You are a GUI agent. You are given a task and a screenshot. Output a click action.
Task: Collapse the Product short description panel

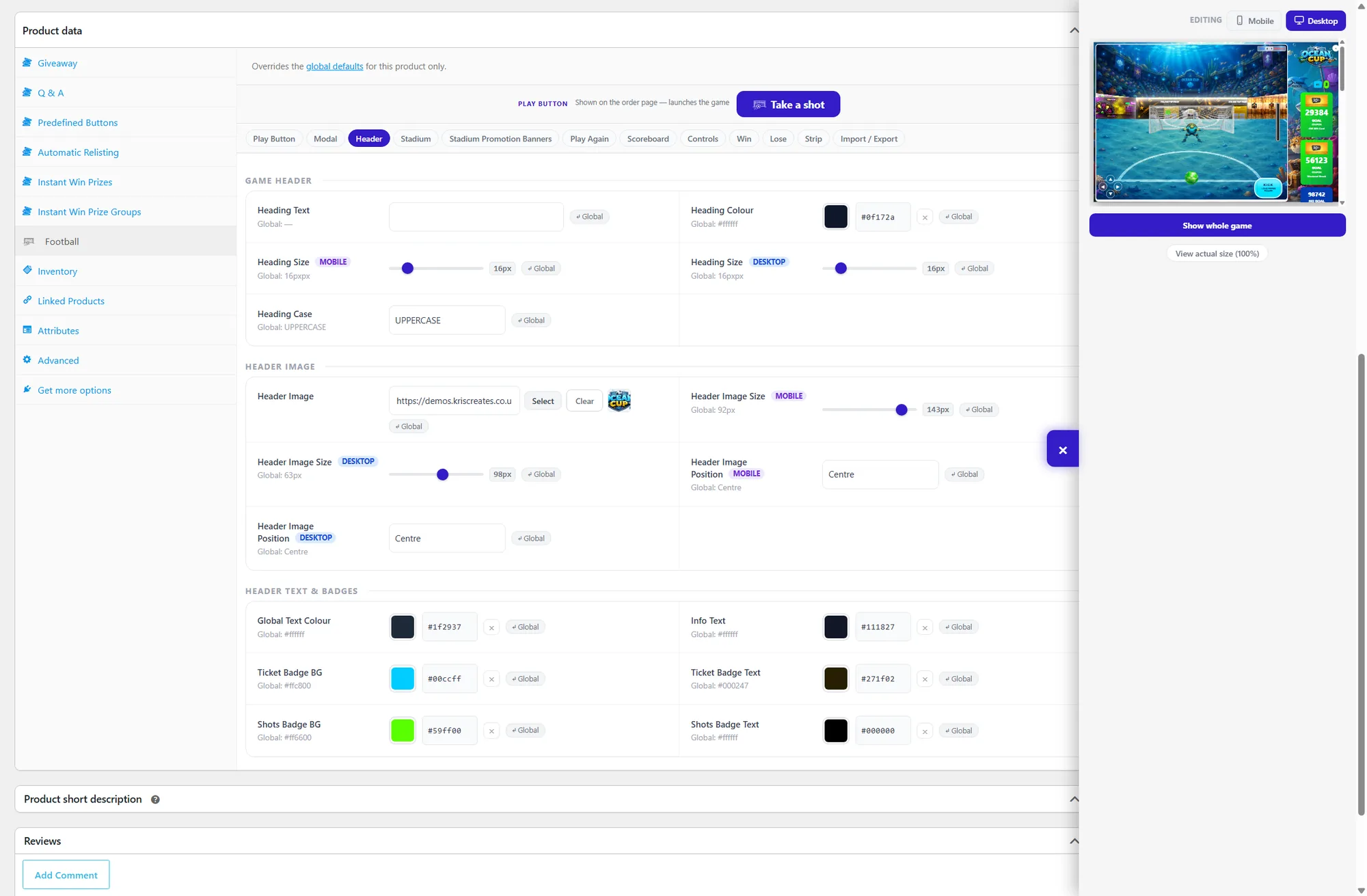pos(1074,799)
